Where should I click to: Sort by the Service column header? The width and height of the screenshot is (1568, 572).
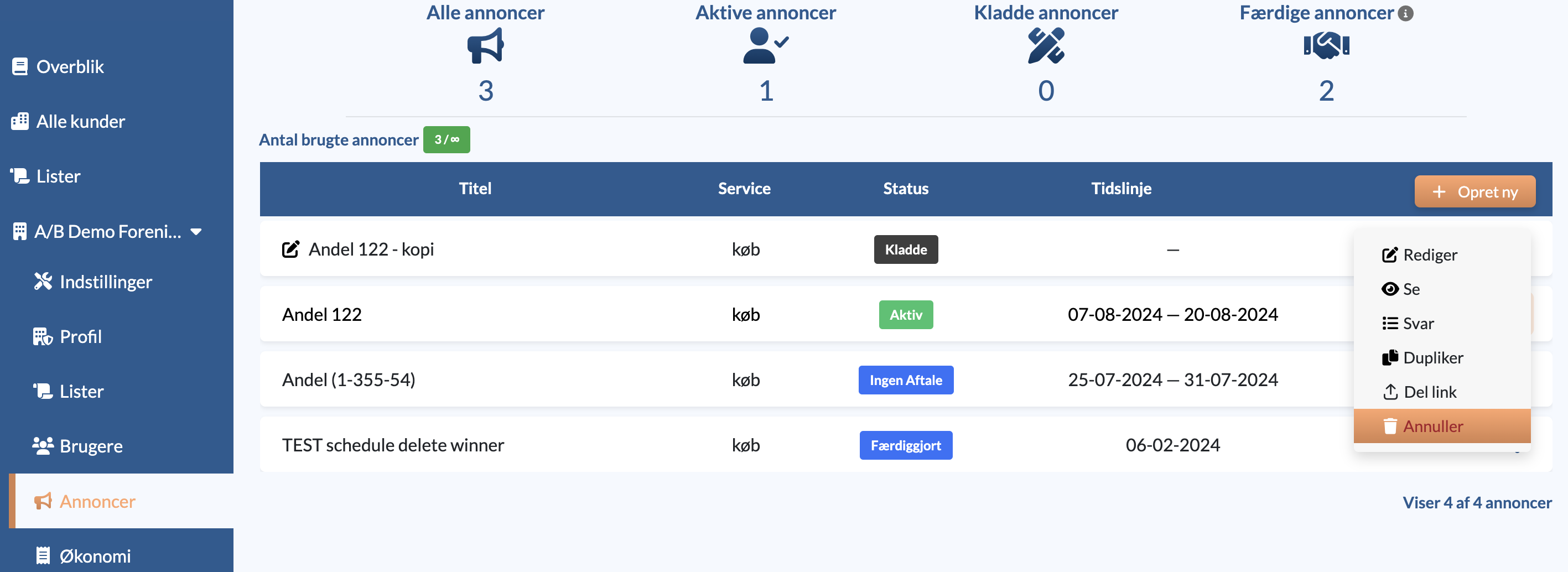click(744, 189)
